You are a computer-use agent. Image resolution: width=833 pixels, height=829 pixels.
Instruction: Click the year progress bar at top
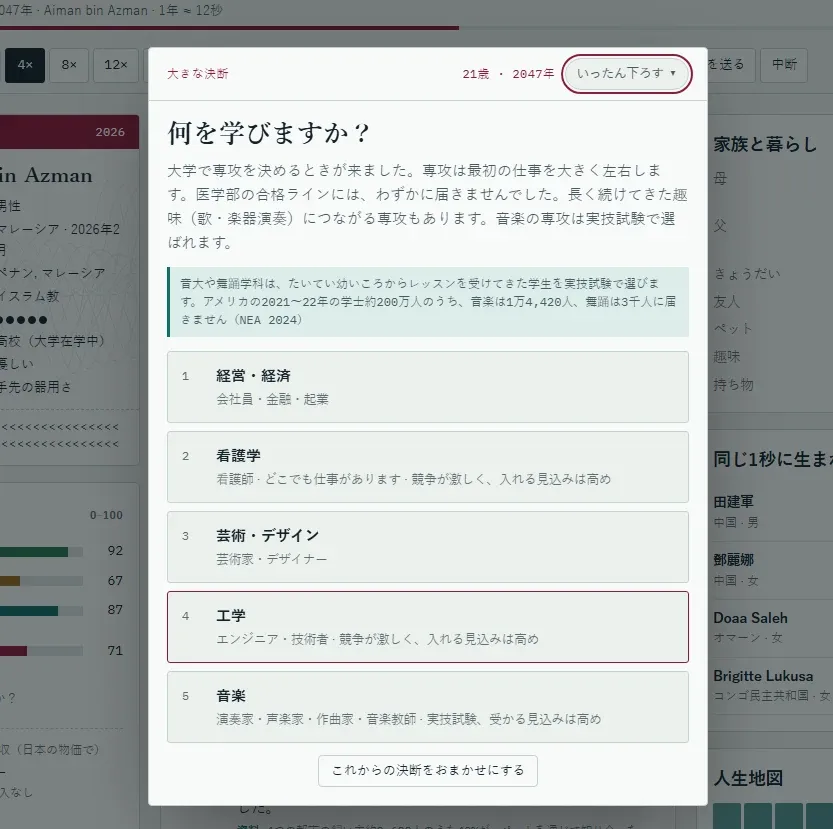(x=416, y=28)
